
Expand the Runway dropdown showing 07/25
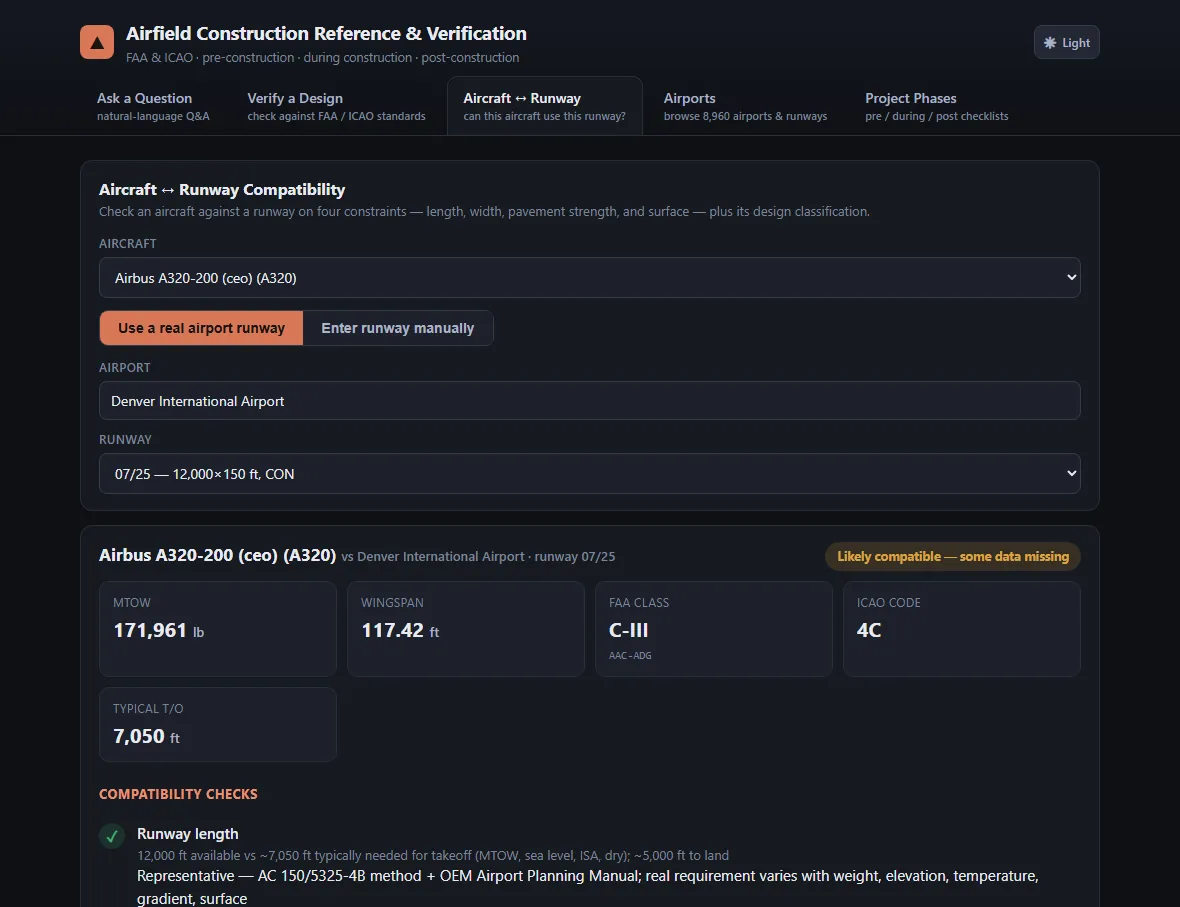590,473
